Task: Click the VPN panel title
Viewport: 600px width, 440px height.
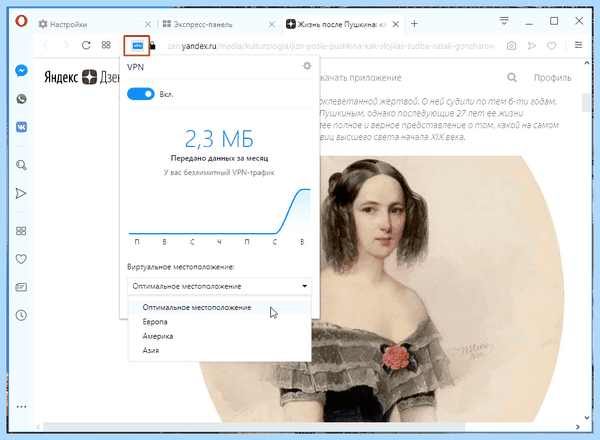Action: click(135, 67)
